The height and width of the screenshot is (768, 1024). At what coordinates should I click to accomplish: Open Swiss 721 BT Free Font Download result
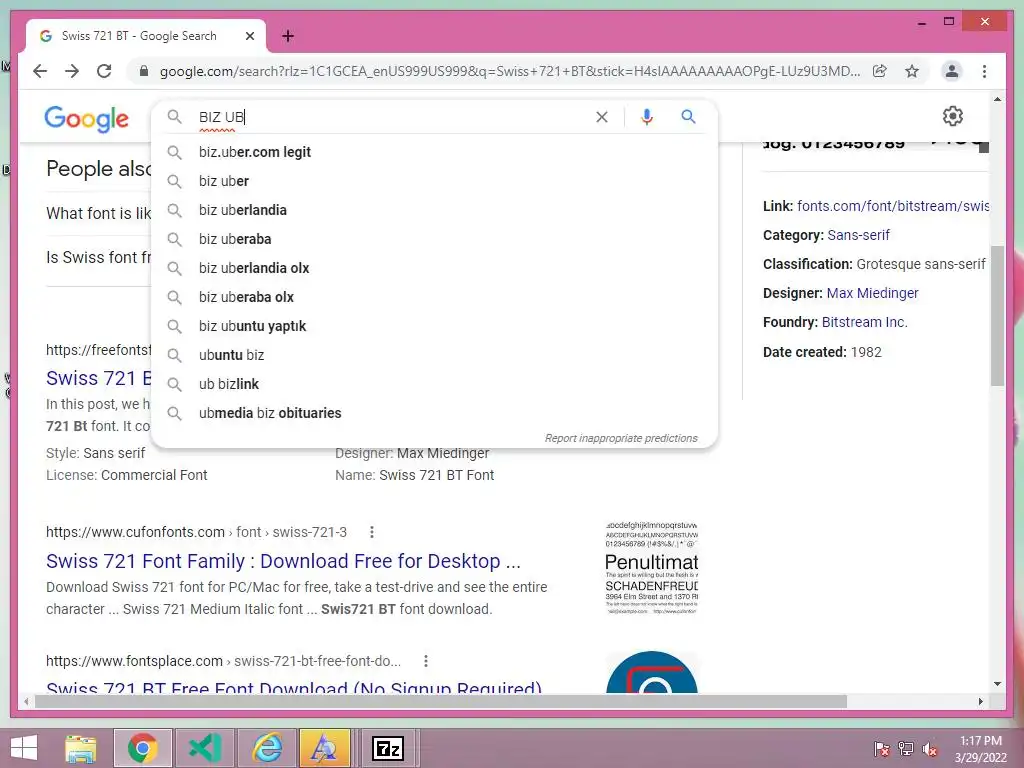pos(294,686)
